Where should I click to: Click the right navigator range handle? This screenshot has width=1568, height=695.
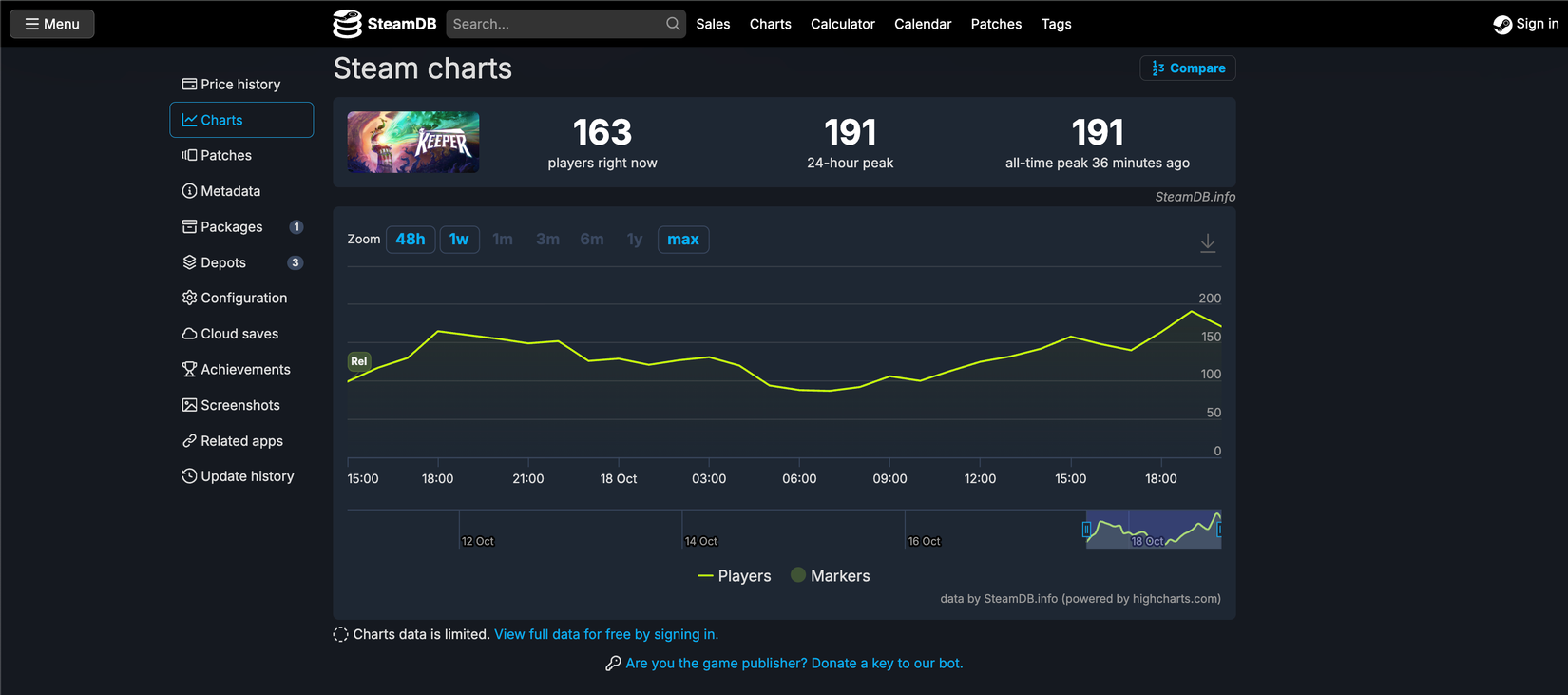(1220, 530)
